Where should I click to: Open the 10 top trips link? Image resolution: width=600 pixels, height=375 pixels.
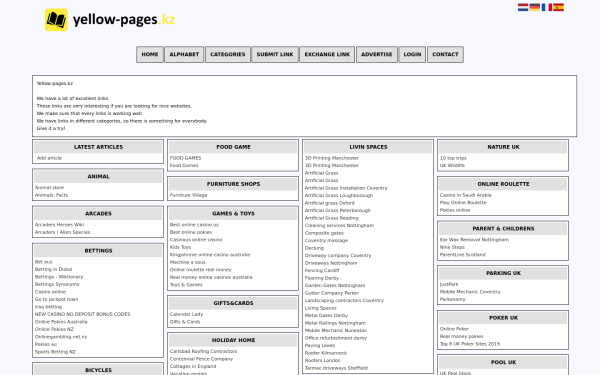[x=453, y=158]
